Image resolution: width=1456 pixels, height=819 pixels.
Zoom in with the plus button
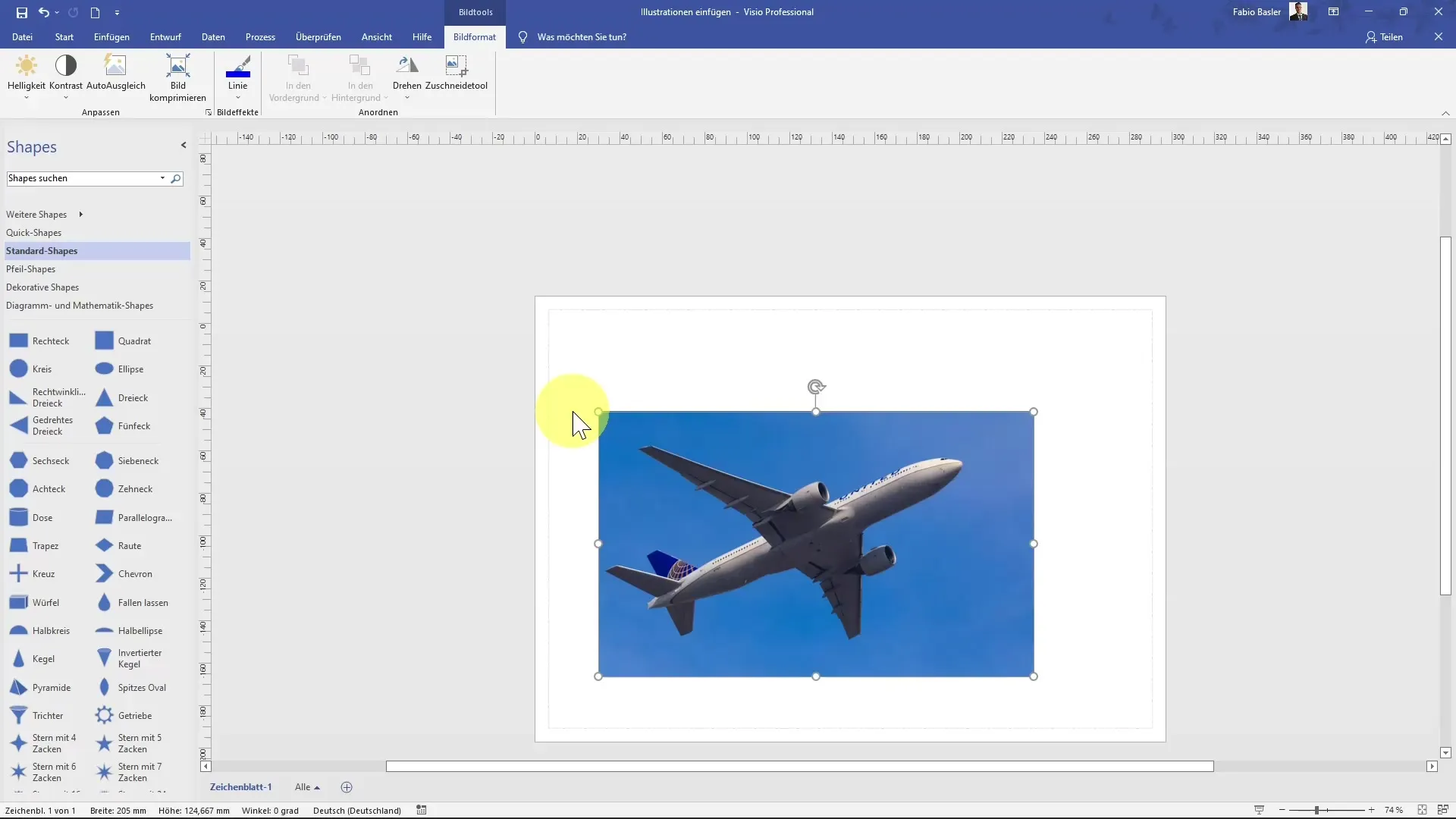click(1371, 811)
